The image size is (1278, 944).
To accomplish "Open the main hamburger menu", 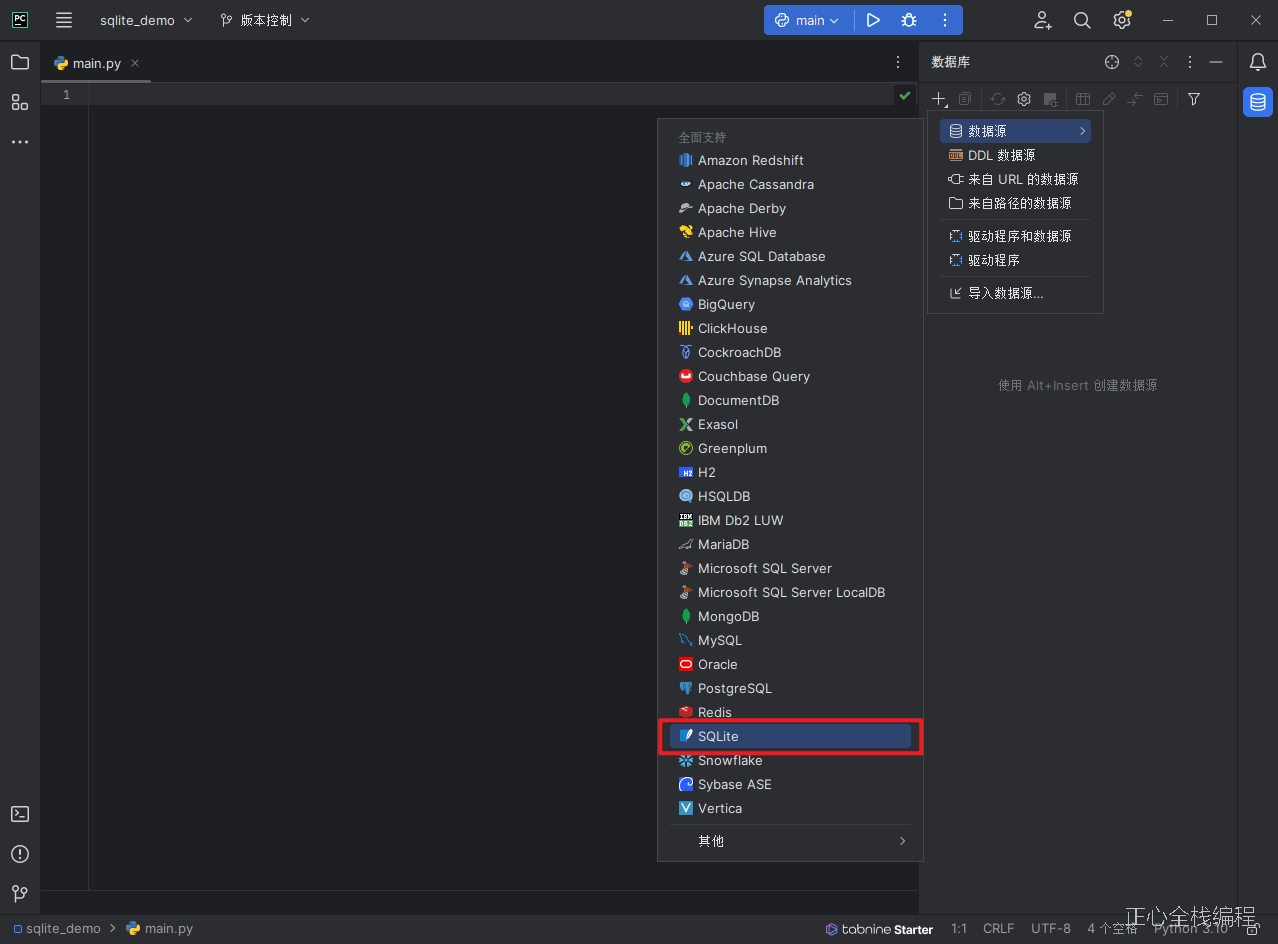I will tap(64, 20).
